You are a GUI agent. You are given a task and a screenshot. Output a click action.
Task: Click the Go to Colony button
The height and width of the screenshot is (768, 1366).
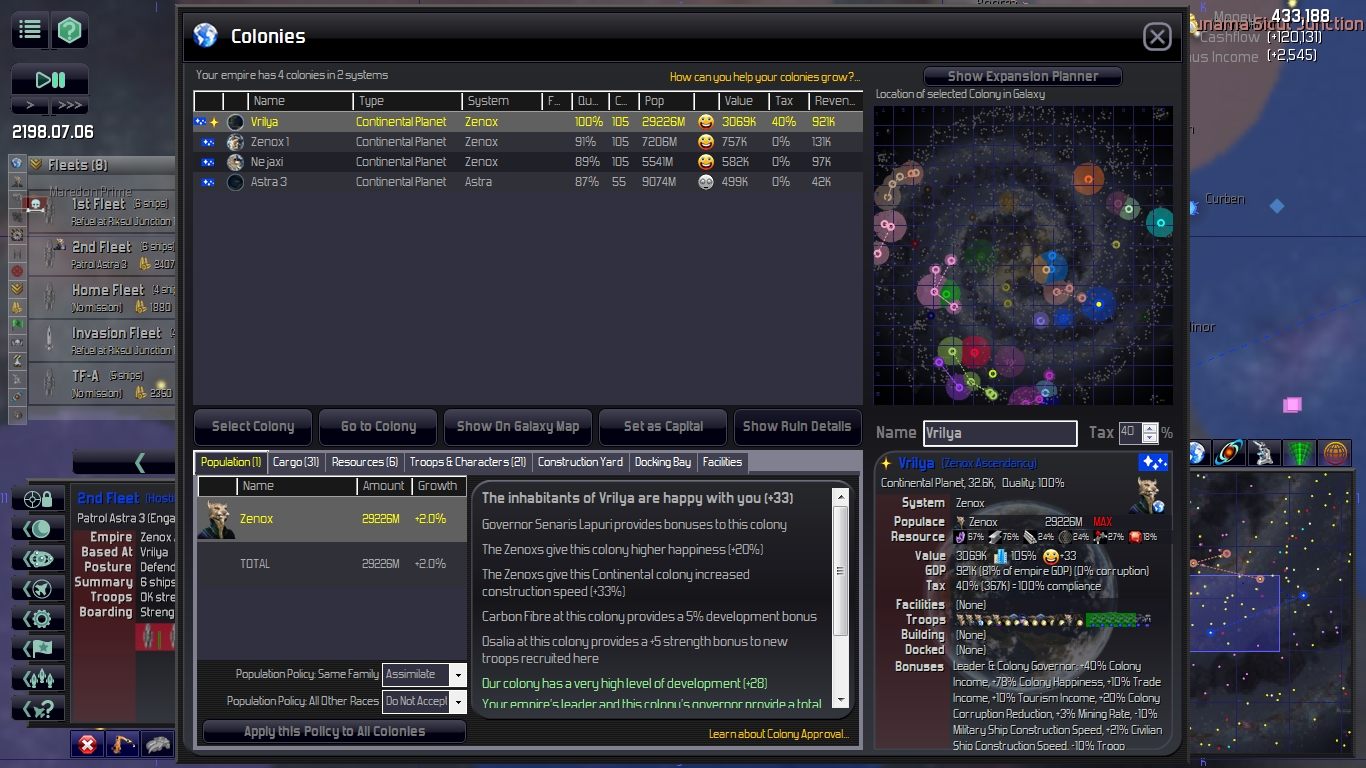coord(378,426)
